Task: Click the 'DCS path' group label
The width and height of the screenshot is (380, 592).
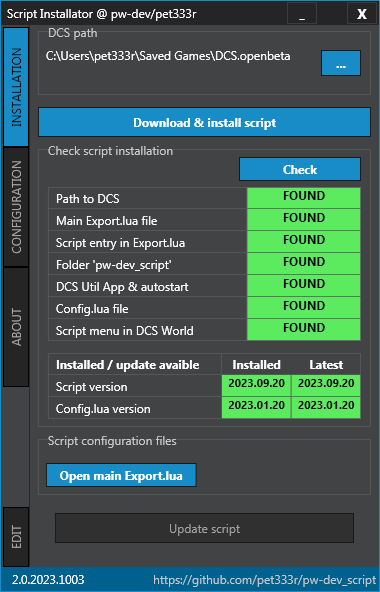Action: 73,33
